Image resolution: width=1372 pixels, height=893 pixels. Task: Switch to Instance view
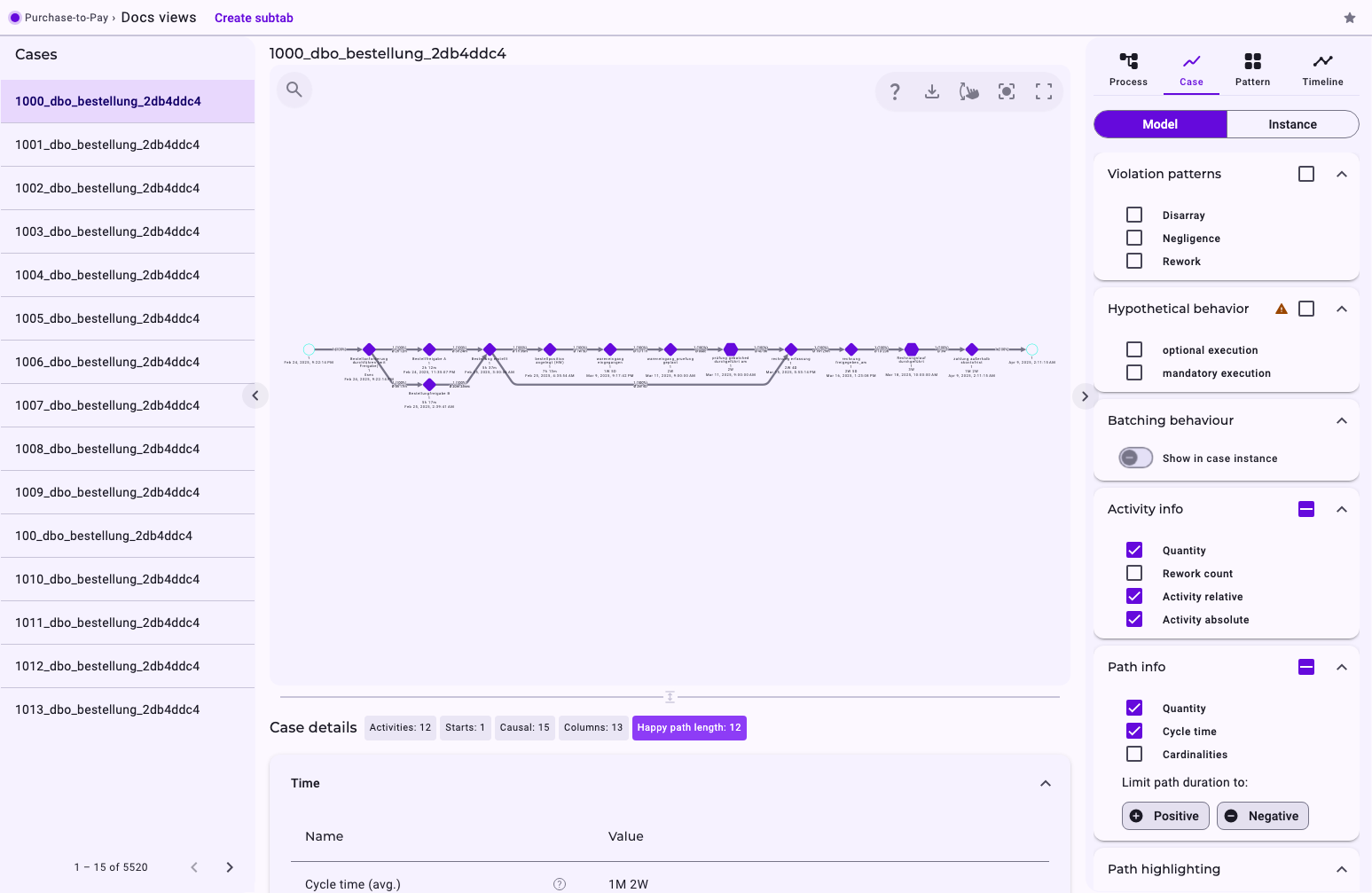click(x=1292, y=124)
